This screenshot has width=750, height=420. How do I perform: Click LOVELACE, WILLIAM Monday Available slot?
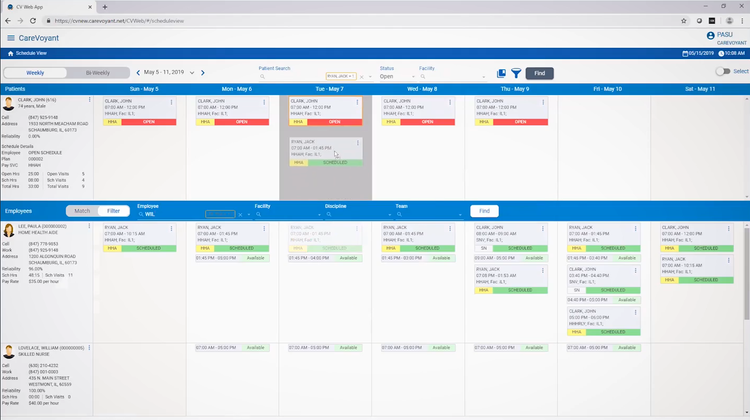(x=232, y=348)
